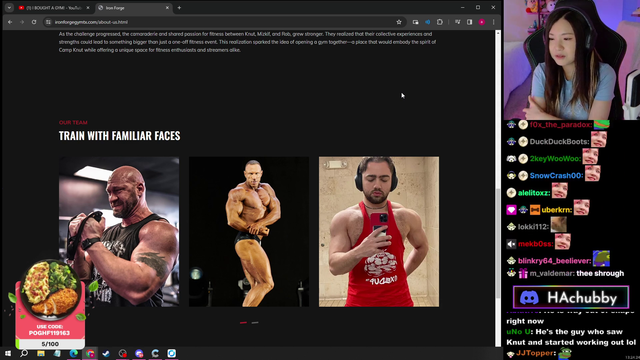Screen dimensions: 640x360
Task: Open Discord from the taskbar
Action: pyautogui.click(x=139, y=353)
